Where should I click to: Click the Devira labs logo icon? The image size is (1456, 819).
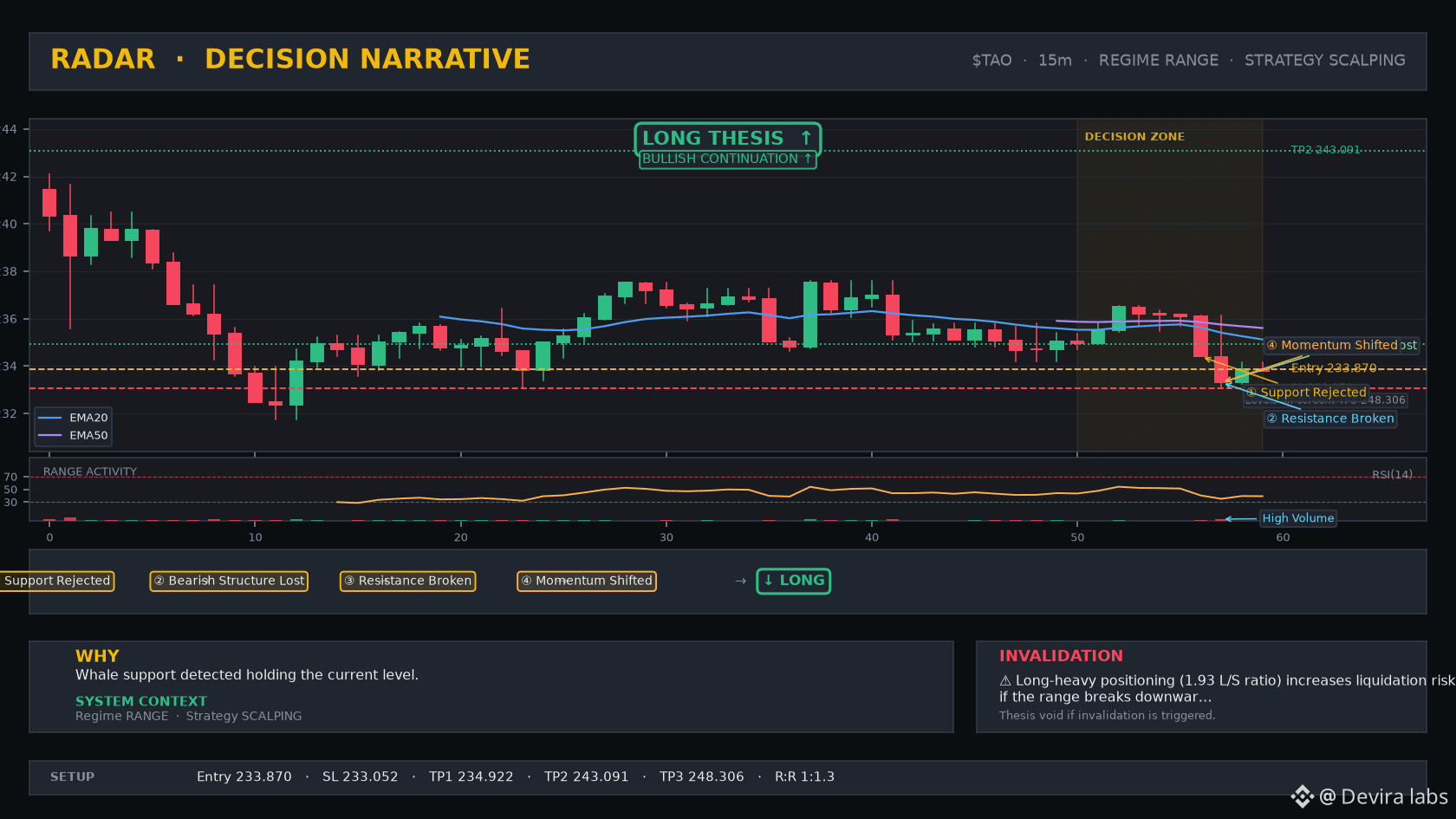pos(1302,796)
